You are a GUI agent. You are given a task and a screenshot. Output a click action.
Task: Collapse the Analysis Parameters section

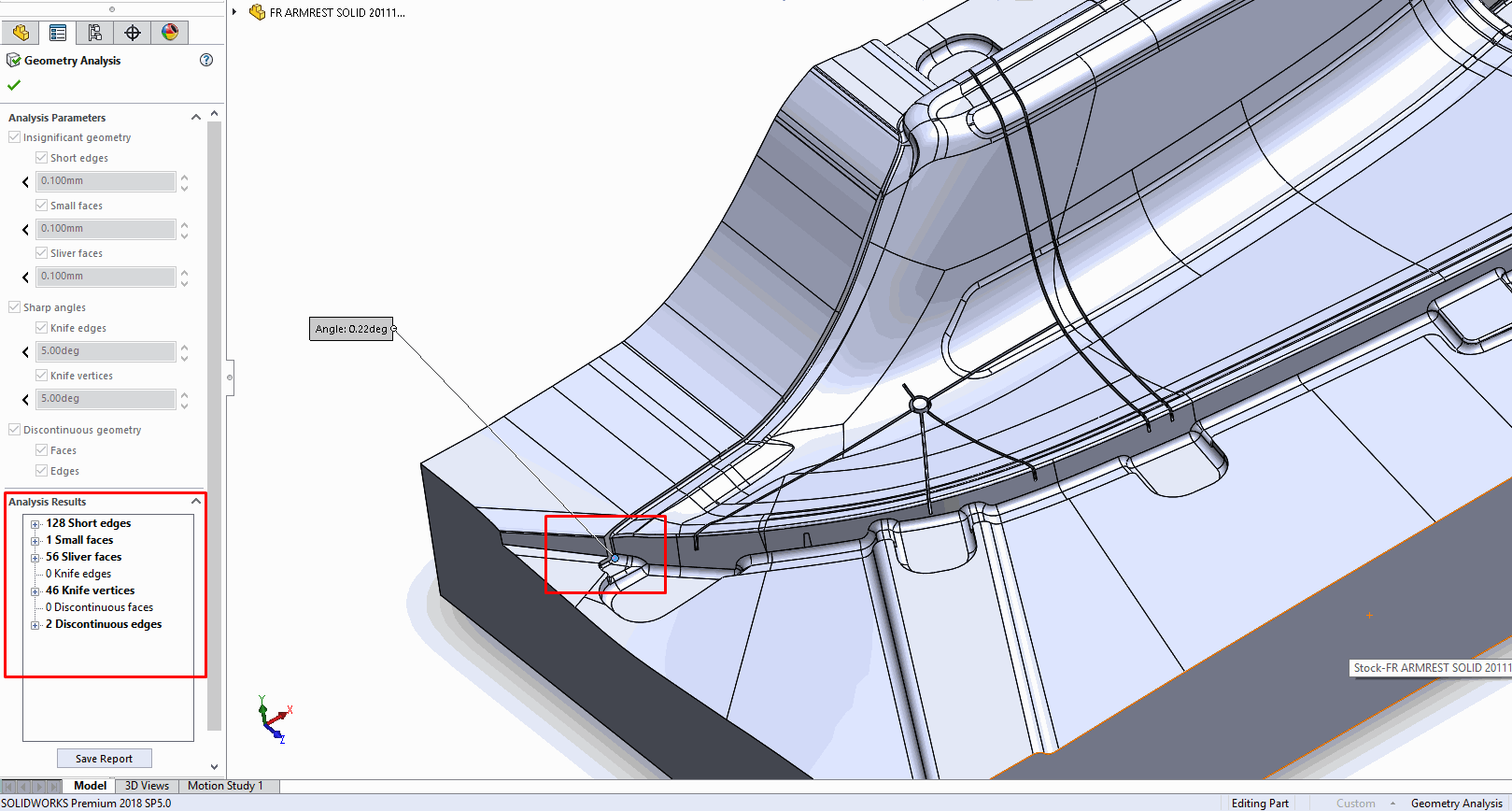(x=195, y=118)
